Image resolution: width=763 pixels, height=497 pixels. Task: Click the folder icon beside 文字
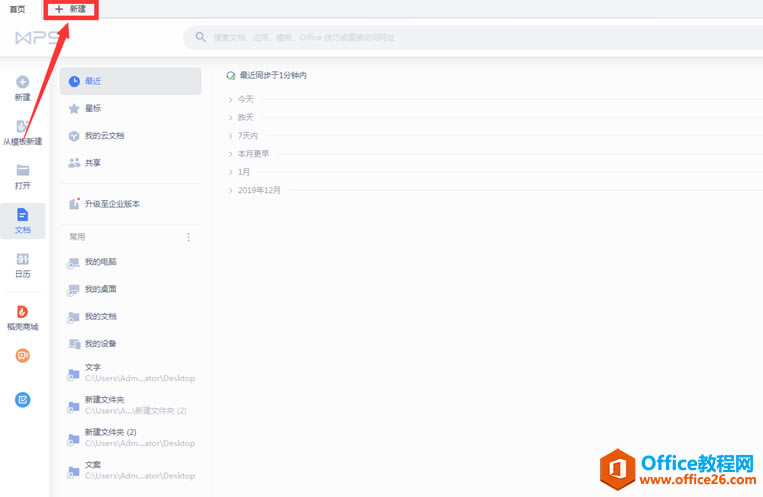[73, 374]
